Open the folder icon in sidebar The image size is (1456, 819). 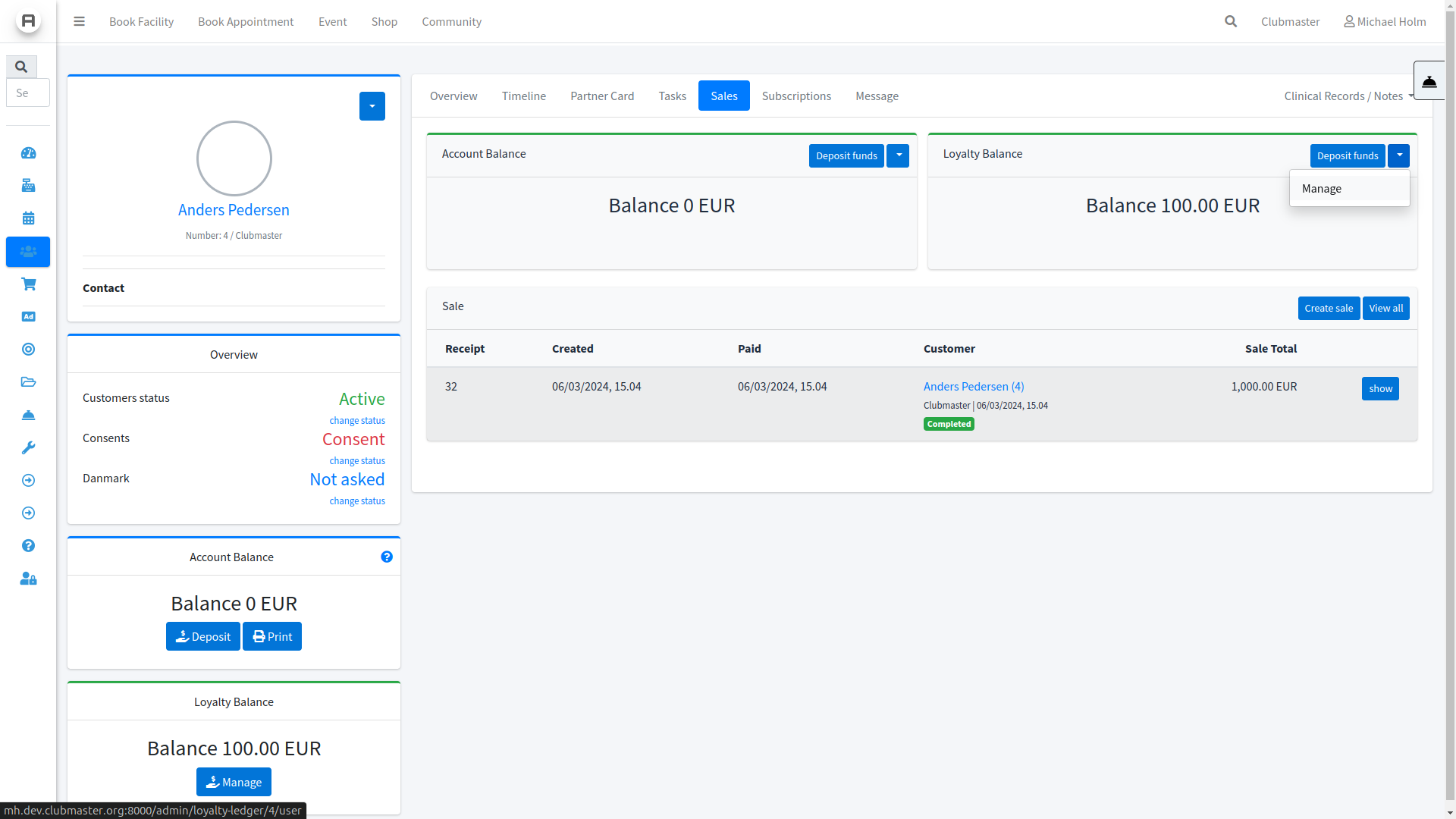(x=28, y=382)
